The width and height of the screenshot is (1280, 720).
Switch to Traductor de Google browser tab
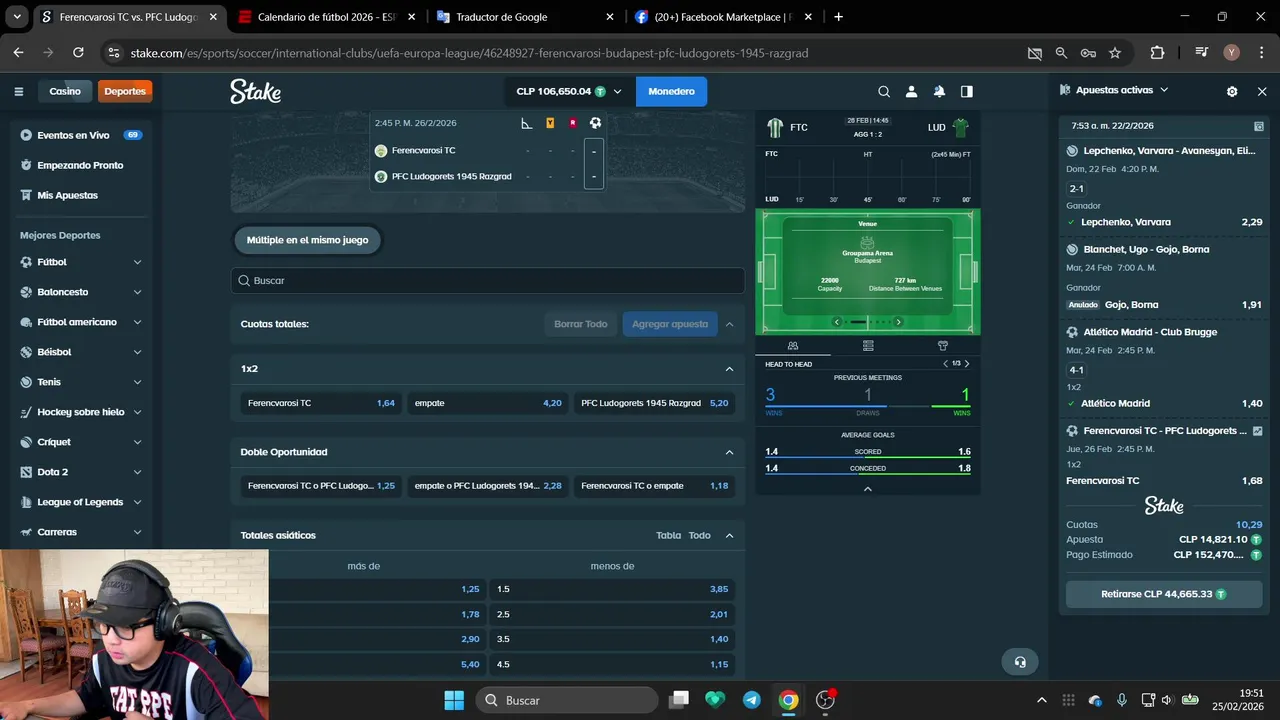525,17
